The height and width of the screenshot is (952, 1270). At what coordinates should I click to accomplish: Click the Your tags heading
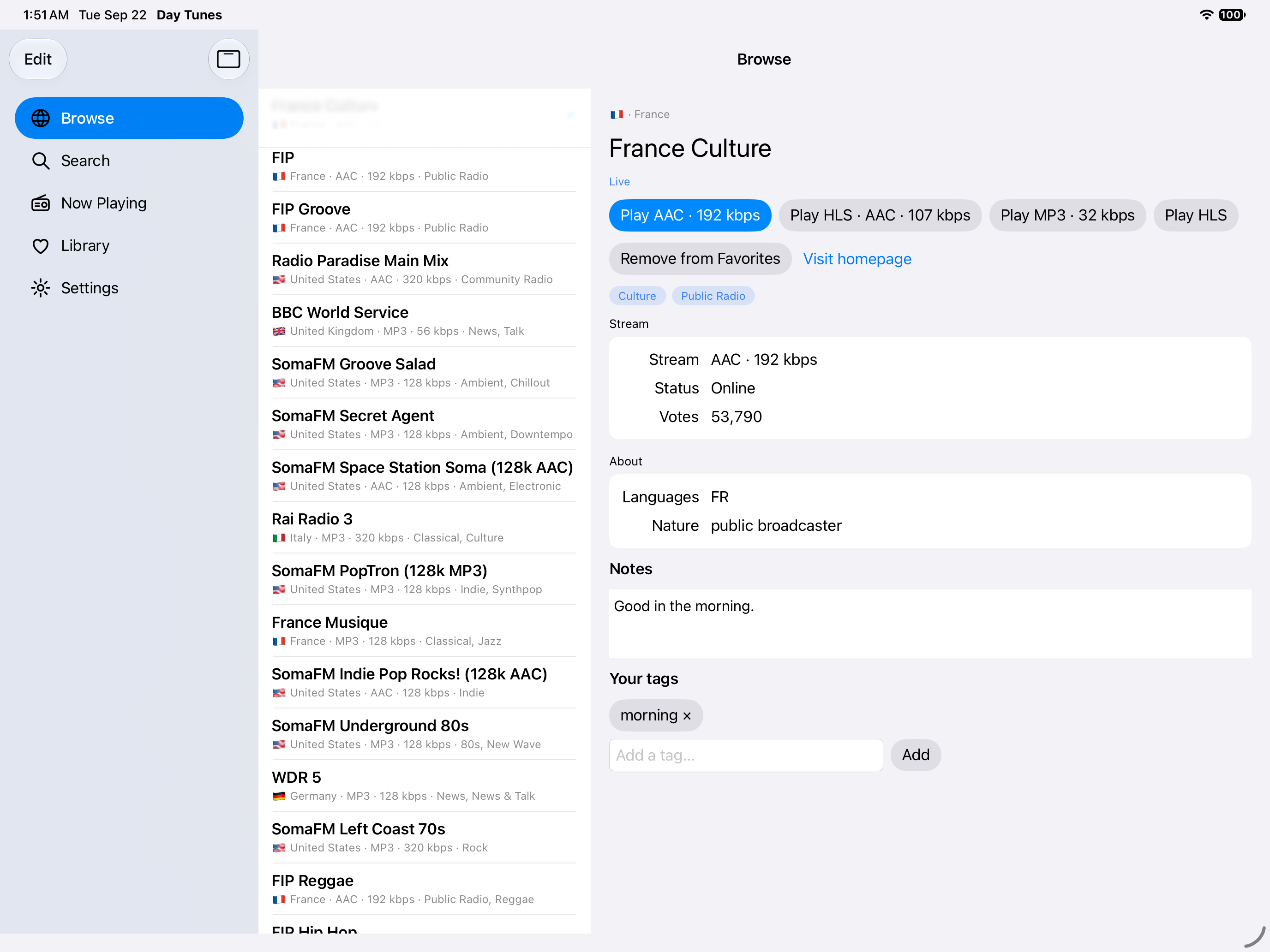[643, 678]
